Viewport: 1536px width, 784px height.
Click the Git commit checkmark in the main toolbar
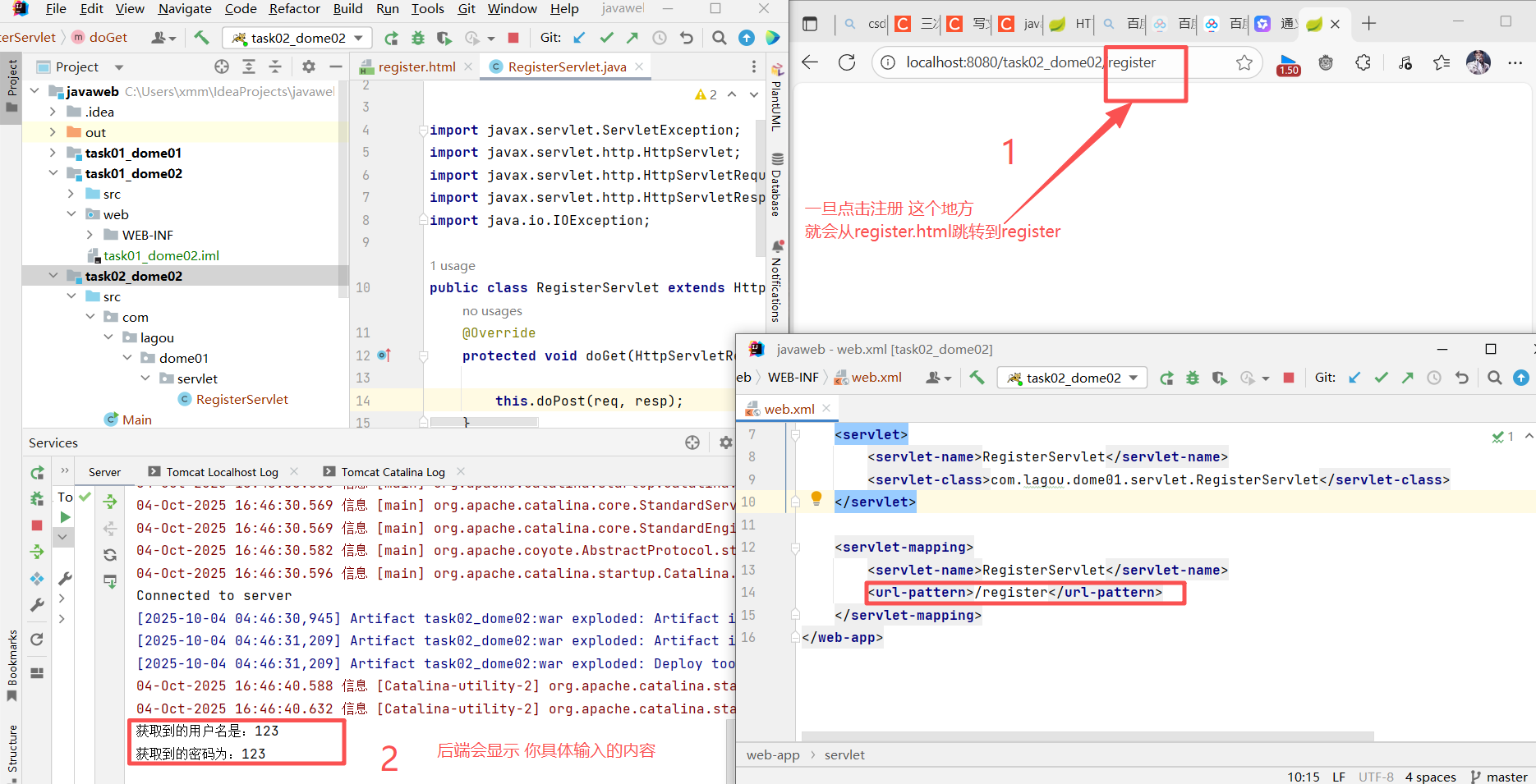607,38
